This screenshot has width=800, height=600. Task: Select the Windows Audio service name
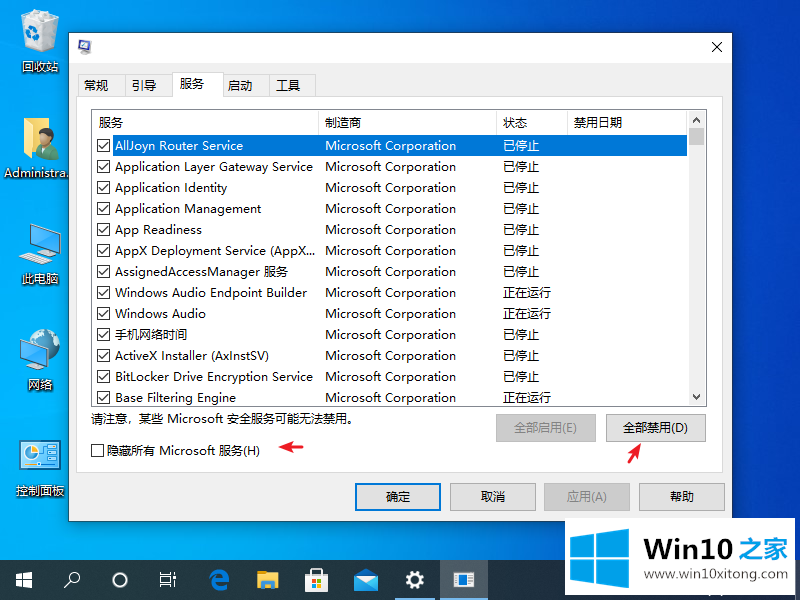(160, 313)
